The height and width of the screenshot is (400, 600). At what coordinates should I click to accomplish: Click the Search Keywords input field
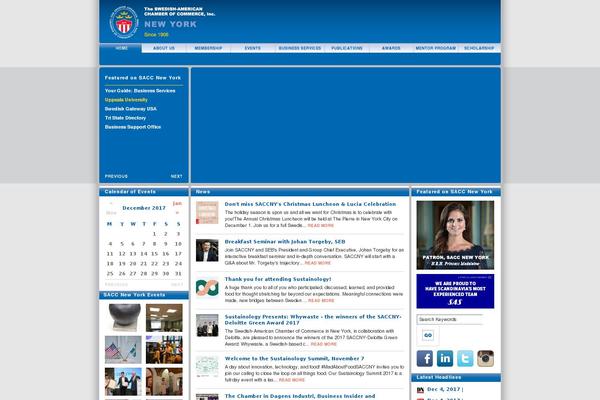(x=450, y=319)
